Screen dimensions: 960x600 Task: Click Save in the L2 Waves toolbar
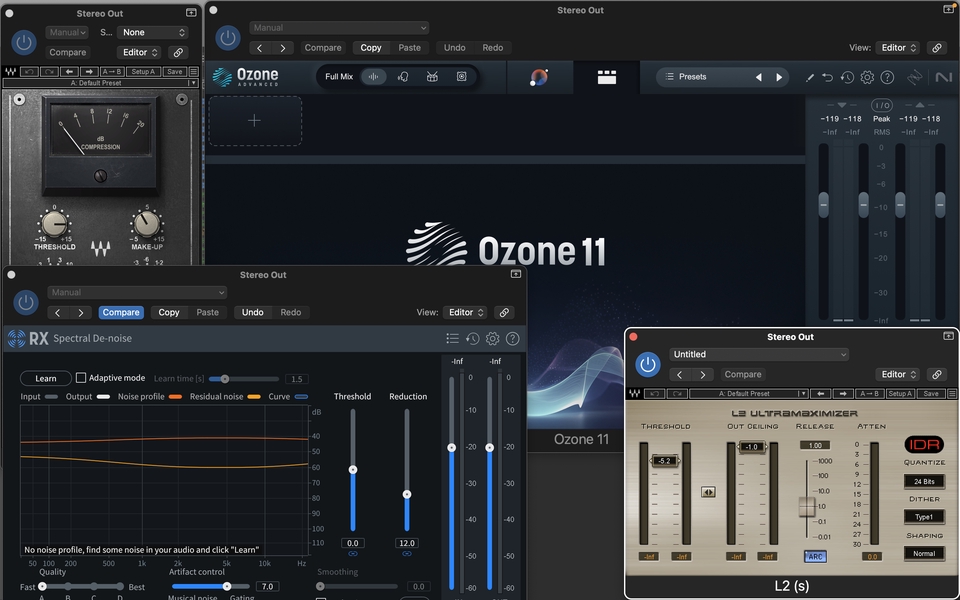pos(931,394)
